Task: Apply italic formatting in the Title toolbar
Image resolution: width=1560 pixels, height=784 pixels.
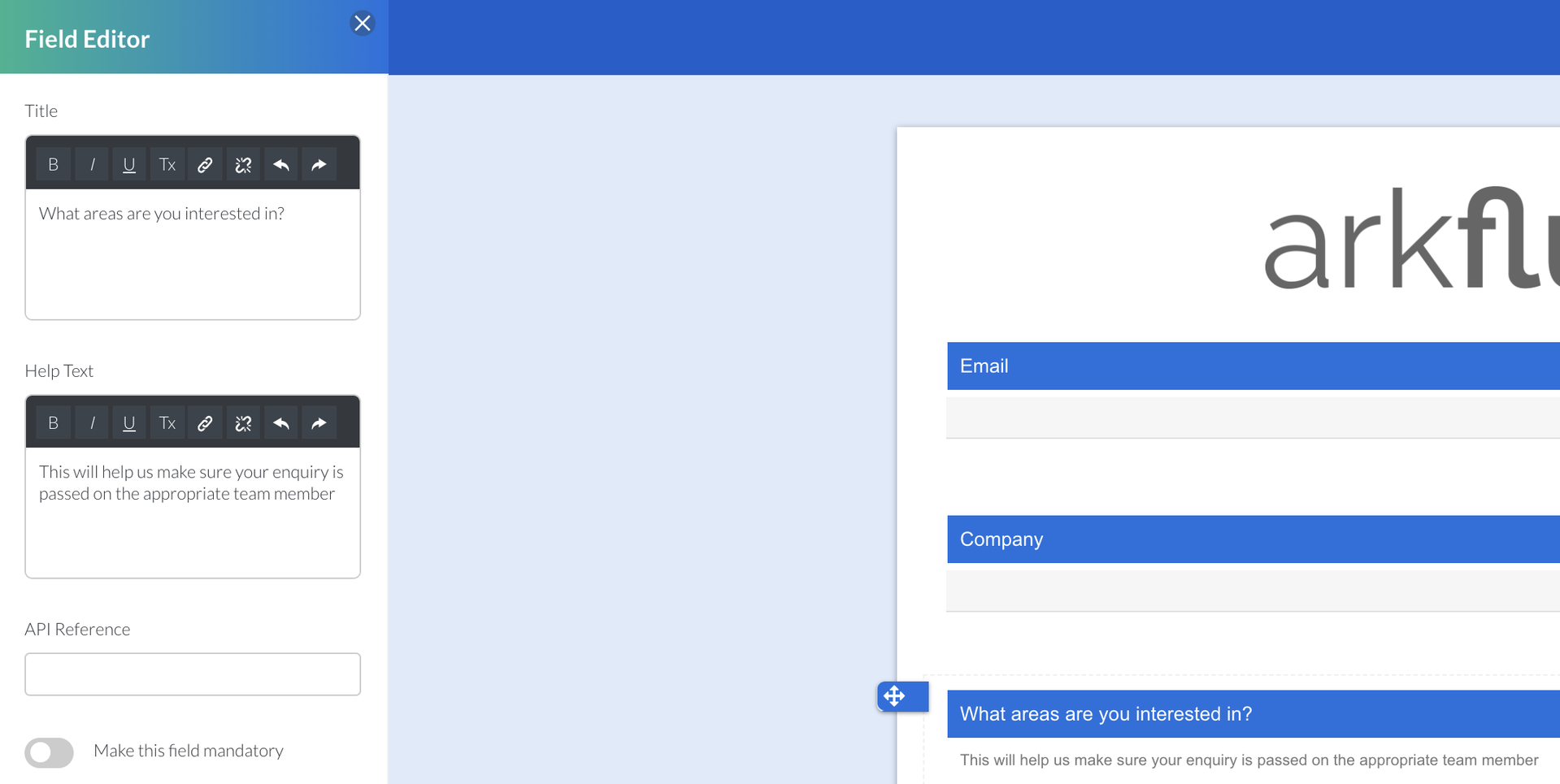Action: (92, 163)
